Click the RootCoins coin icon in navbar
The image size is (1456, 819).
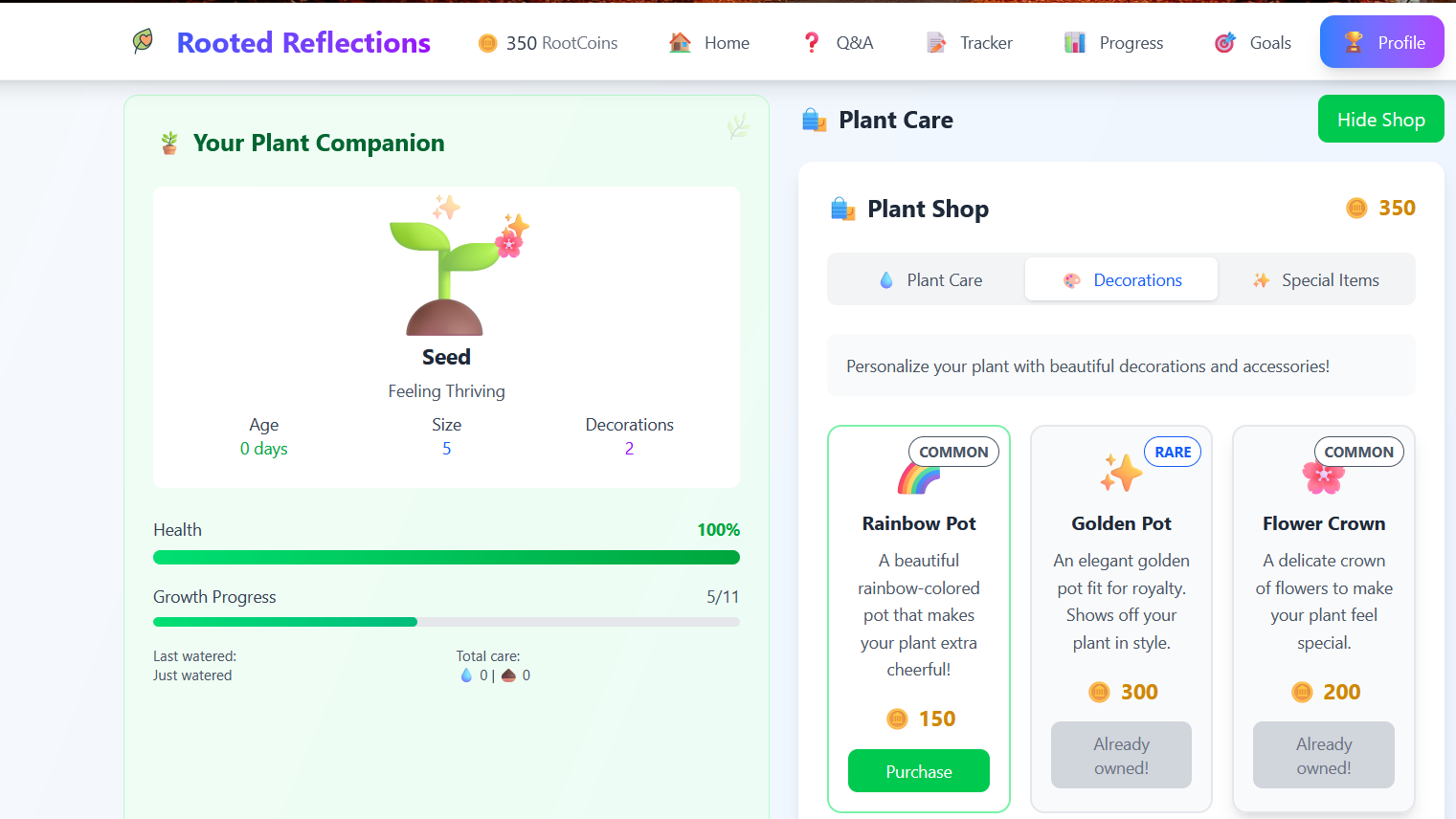pos(487,43)
